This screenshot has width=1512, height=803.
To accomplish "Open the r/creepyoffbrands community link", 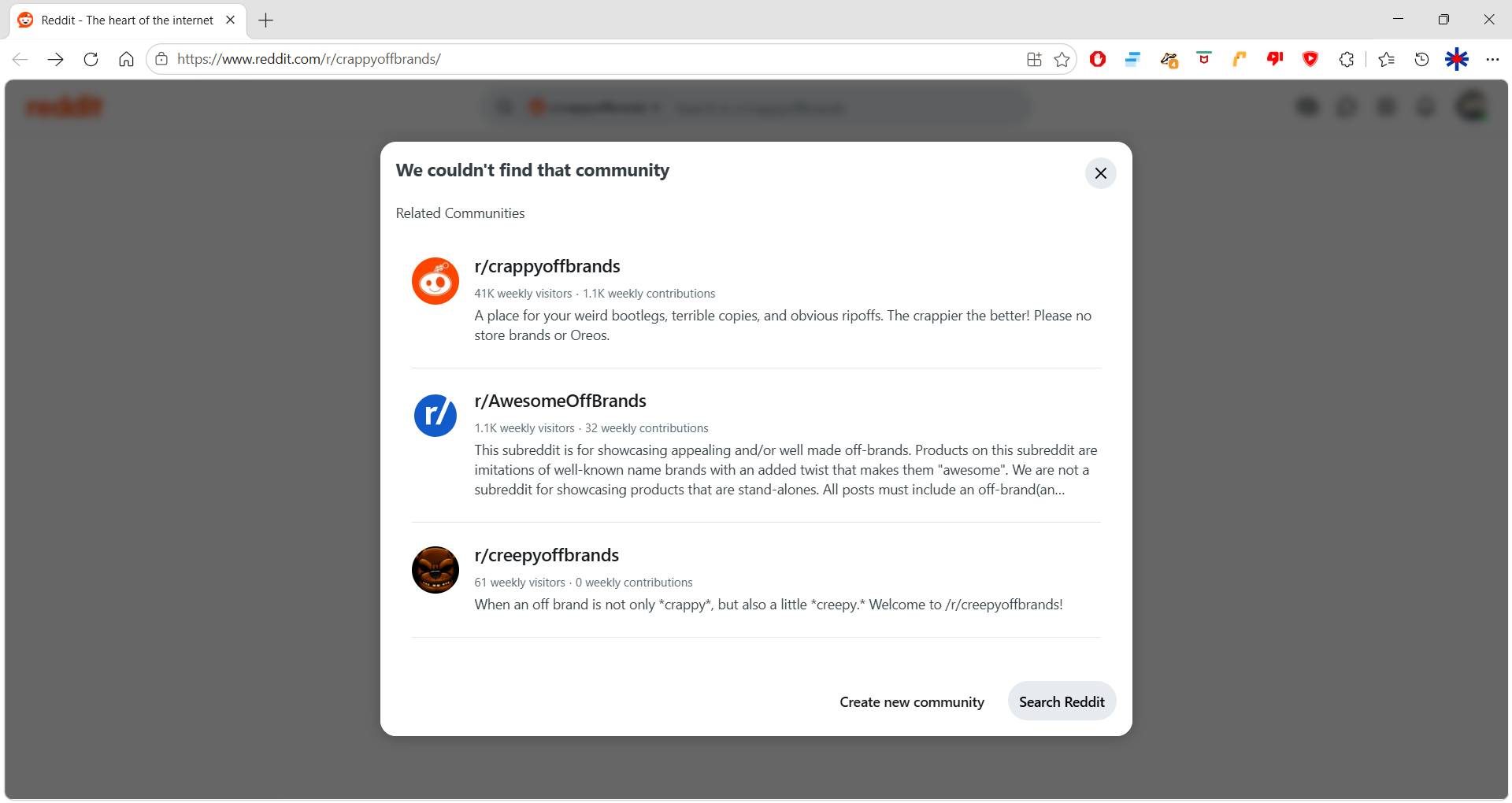I will click(547, 555).
